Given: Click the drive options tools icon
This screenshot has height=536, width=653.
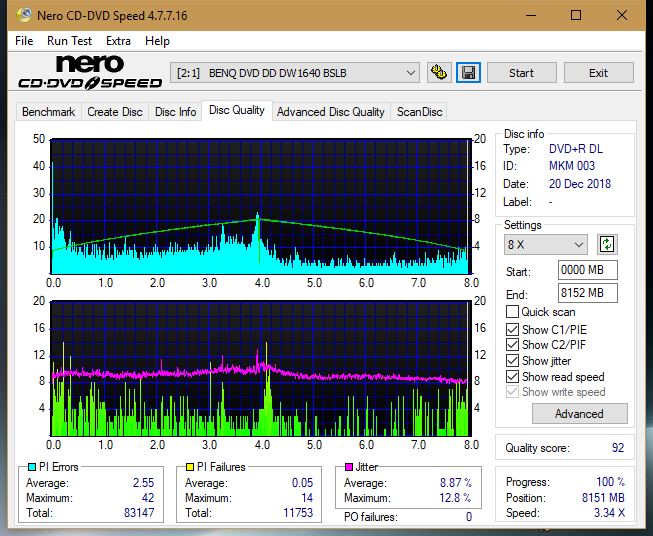Looking at the screenshot, I should pos(439,73).
